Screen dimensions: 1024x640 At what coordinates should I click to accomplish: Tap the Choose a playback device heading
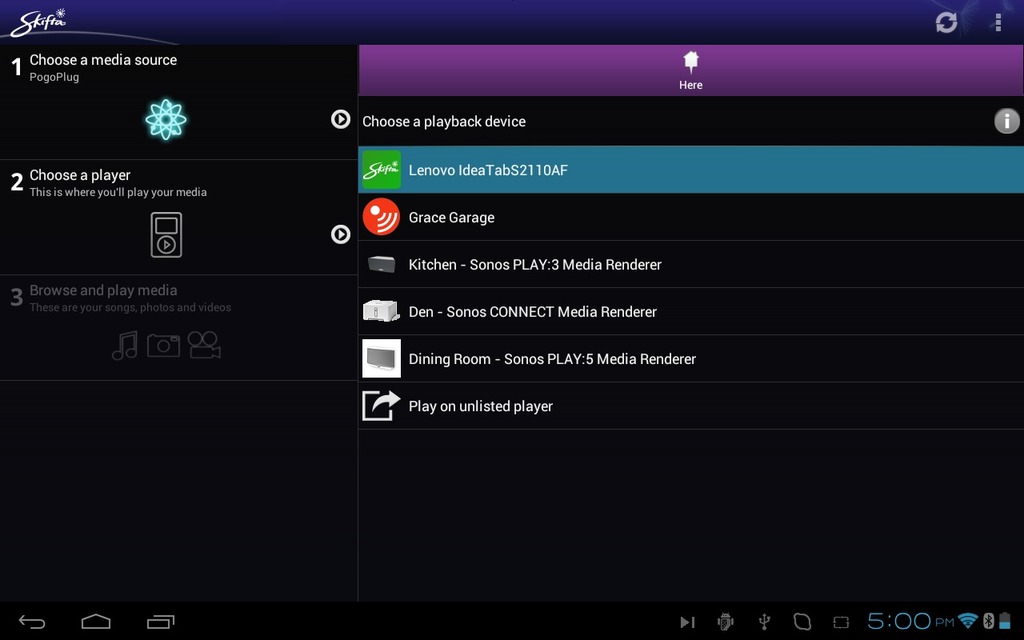[444, 121]
